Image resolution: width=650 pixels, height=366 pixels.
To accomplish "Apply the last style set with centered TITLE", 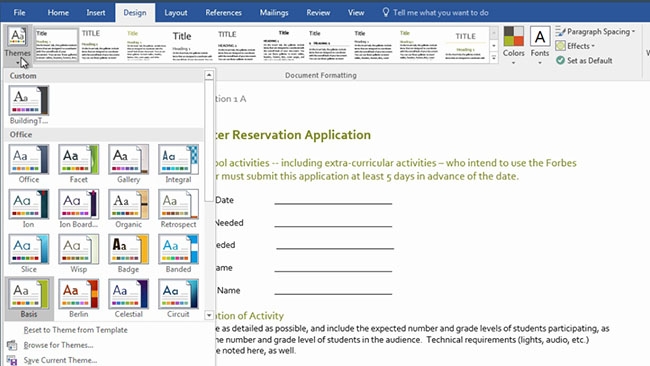I will [466, 45].
